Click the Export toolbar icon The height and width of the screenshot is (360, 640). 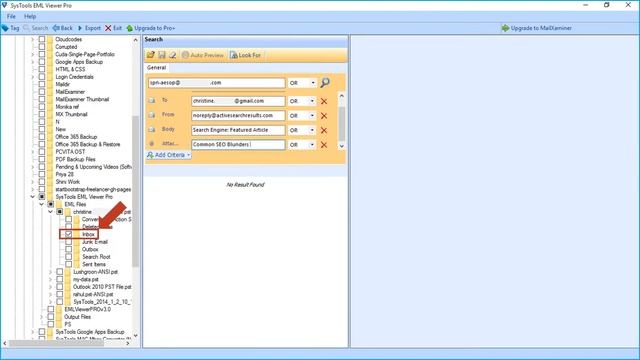coord(80,28)
